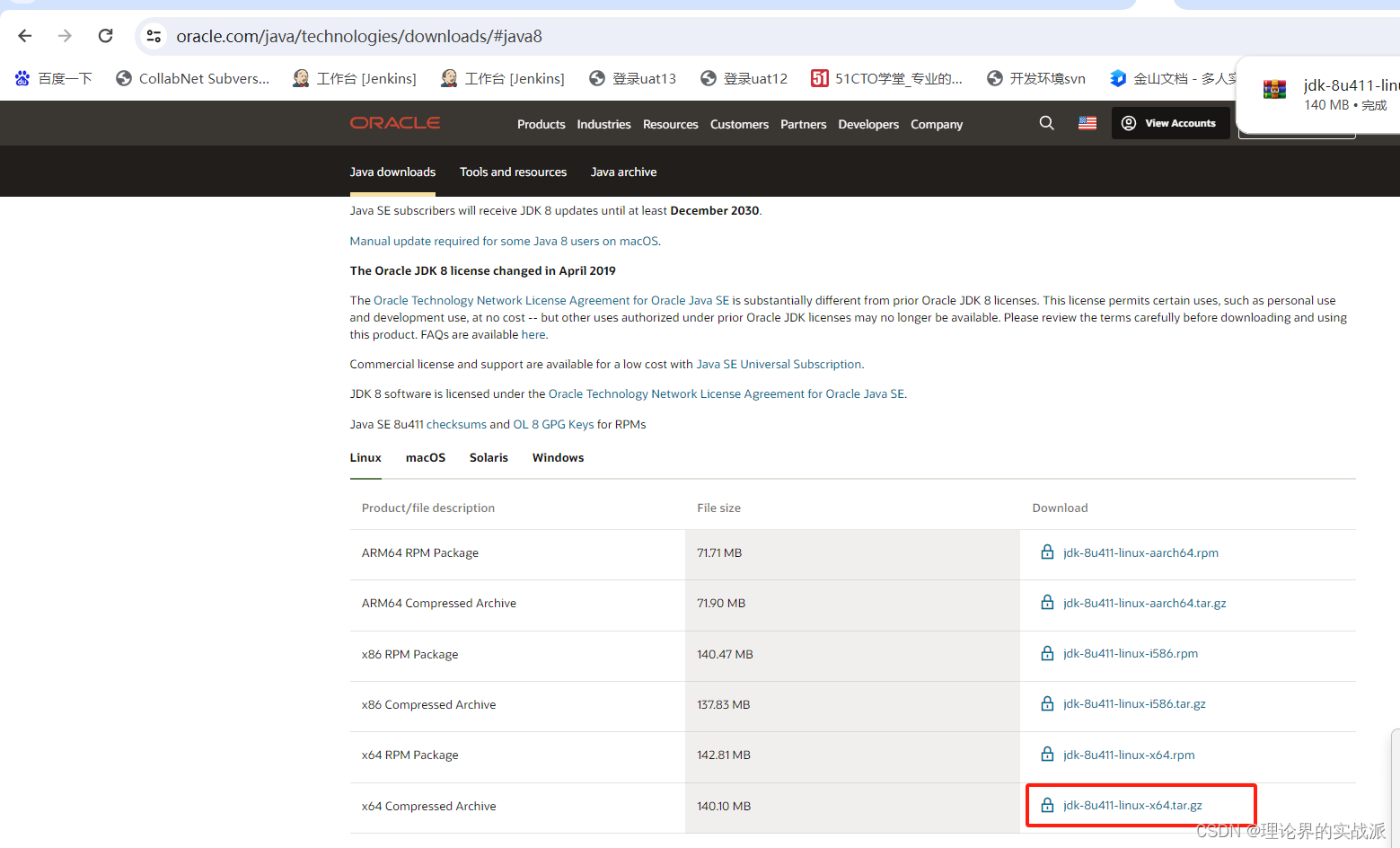Click the browser forward arrow
The height and width of the screenshot is (848, 1400).
pyautogui.click(x=65, y=36)
